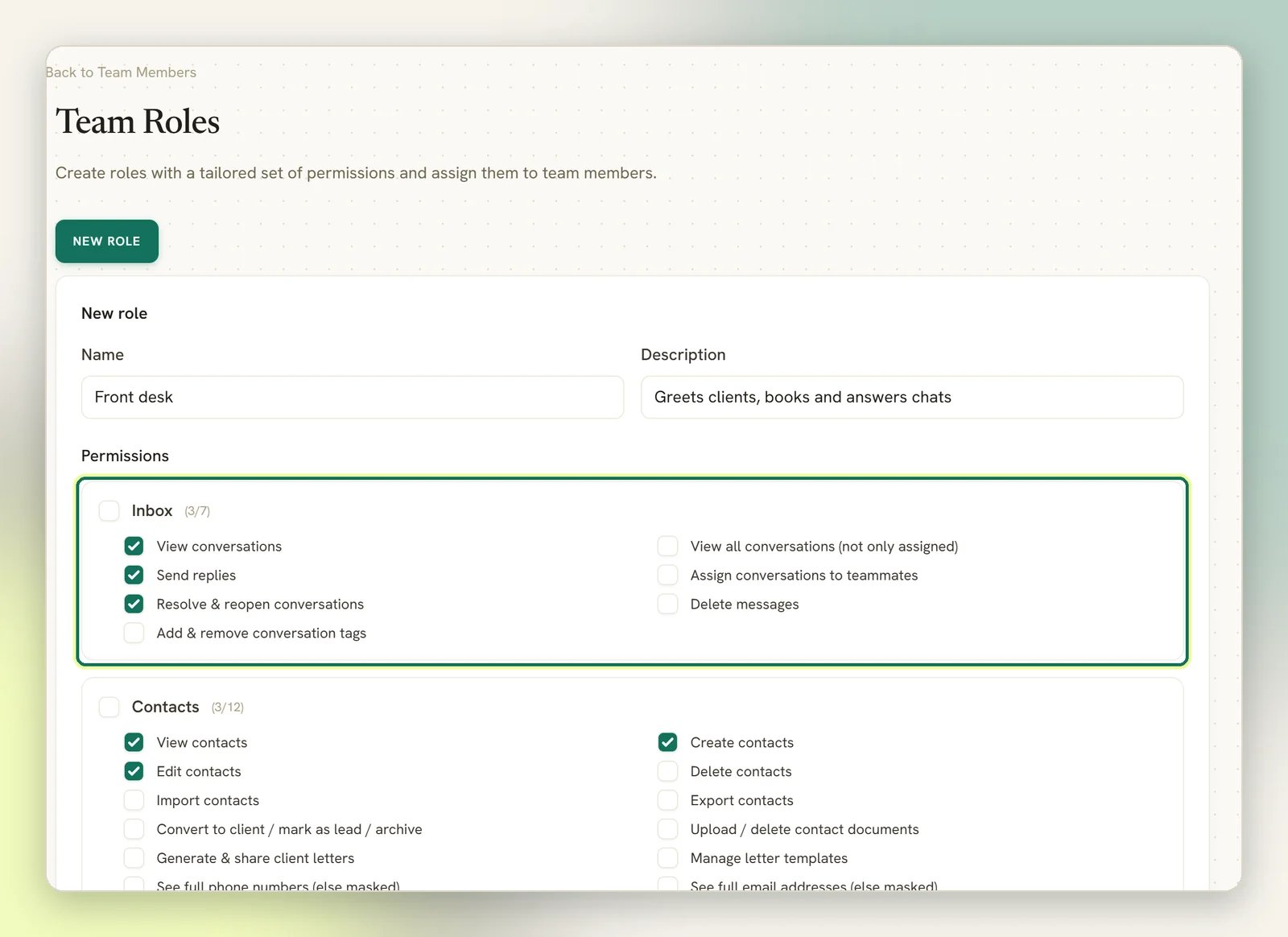This screenshot has height=937, width=1288.
Task: Click the NEW ROLE button
Action: click(107, 241)
